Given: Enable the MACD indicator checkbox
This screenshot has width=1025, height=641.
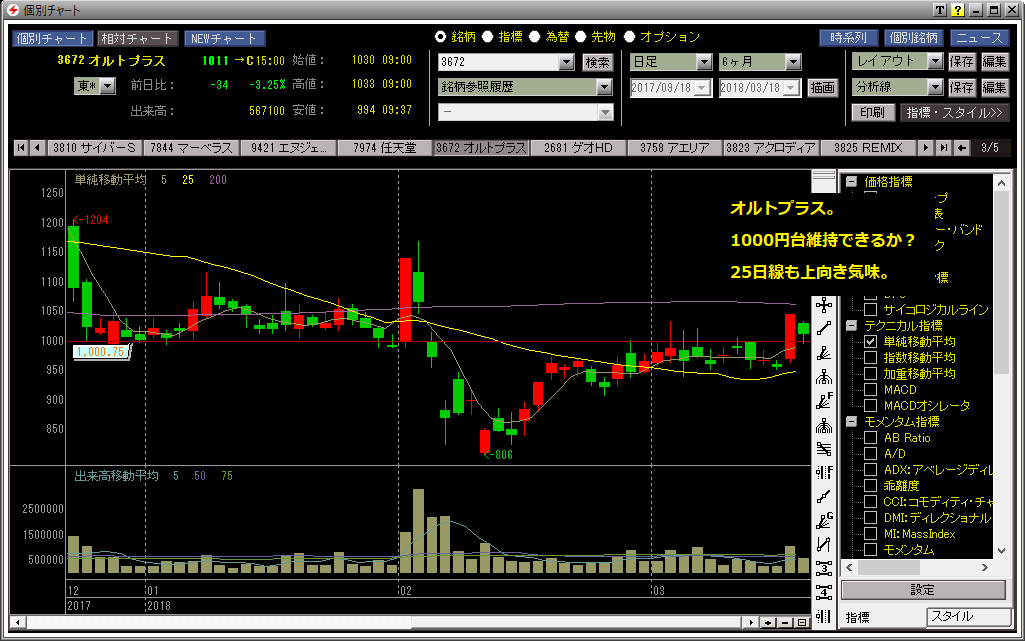Looking at the screenshot, I should point(870,390).
